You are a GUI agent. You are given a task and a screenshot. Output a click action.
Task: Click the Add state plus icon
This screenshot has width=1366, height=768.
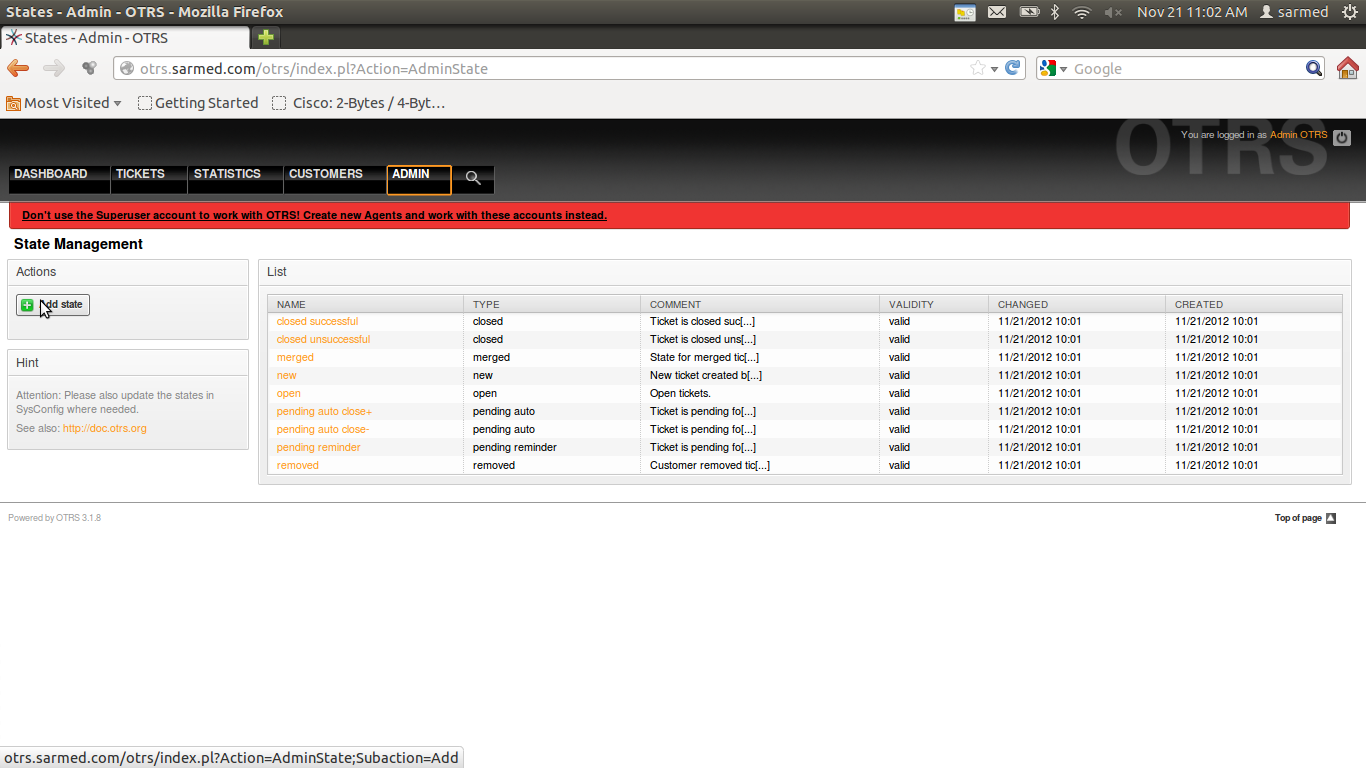[27, 305]
